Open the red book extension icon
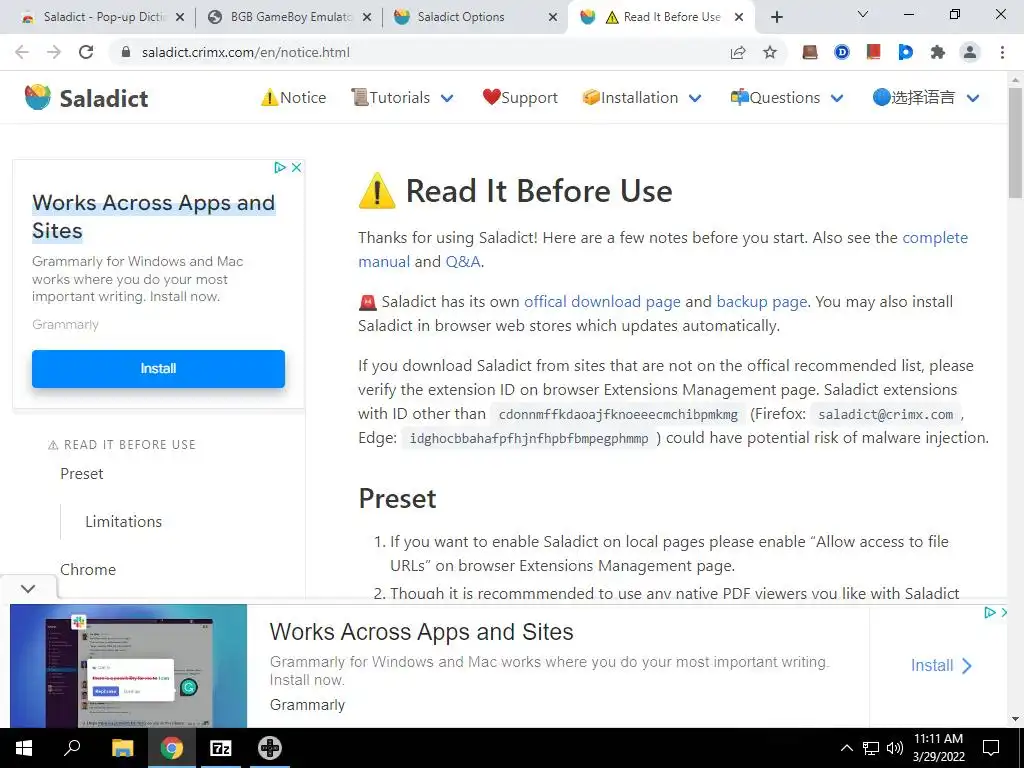 click(x=873, y=52)
